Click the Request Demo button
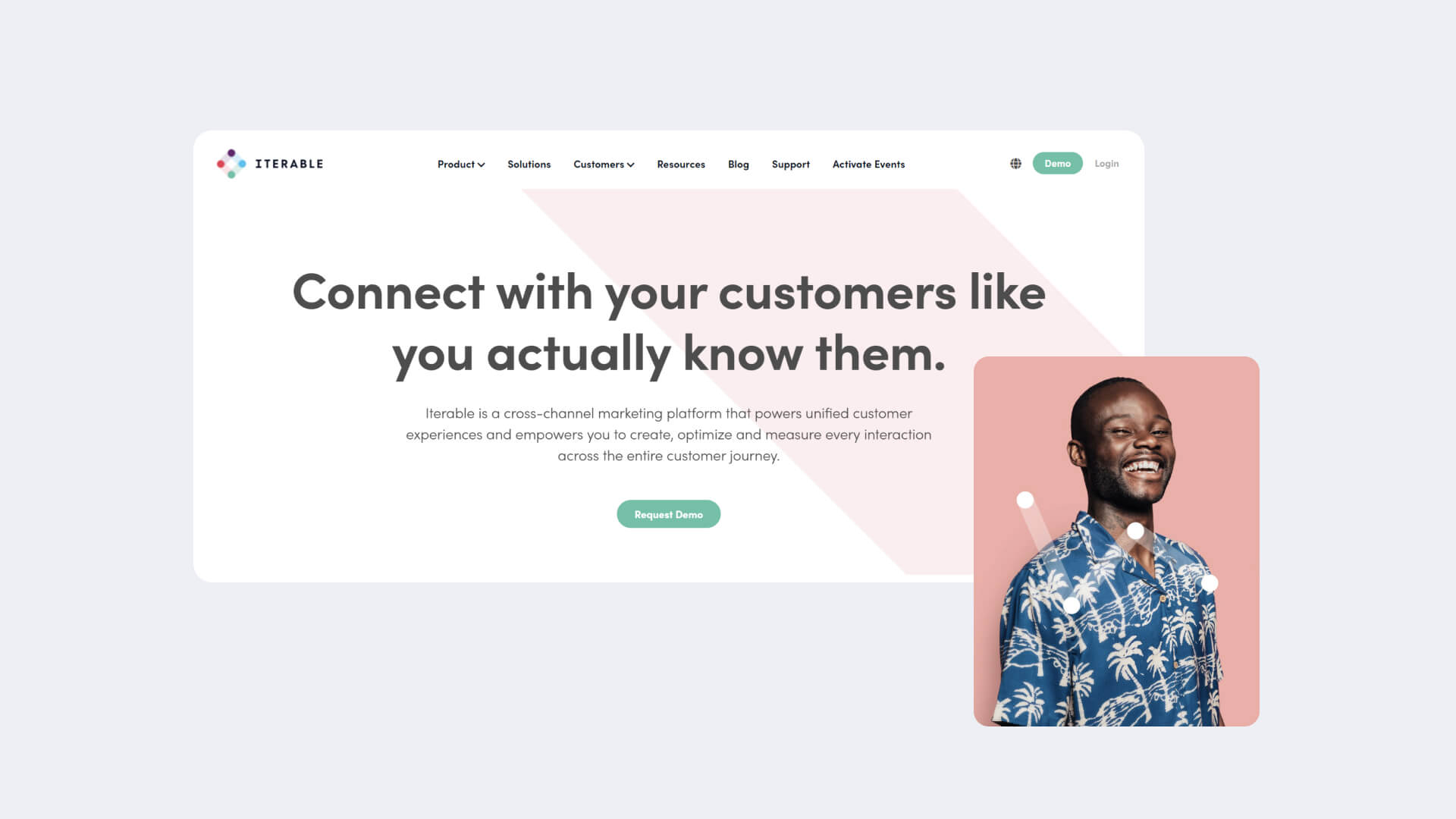Image resolution: width=1456 pixels, height=819 pixels. (x=668, y=513)
